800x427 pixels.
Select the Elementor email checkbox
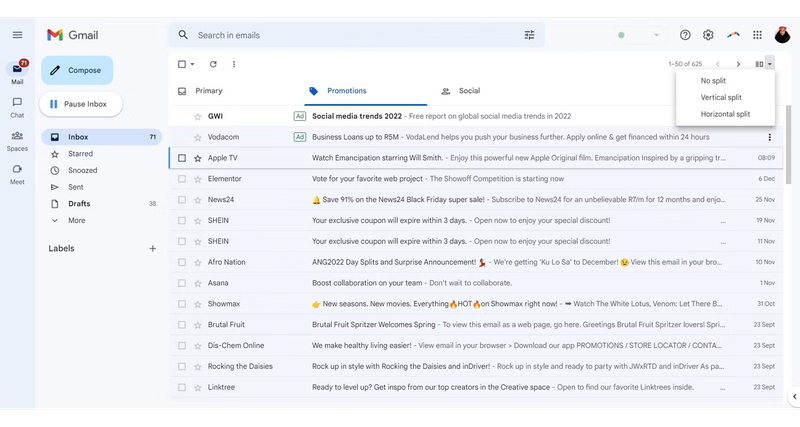click(182, 179)
